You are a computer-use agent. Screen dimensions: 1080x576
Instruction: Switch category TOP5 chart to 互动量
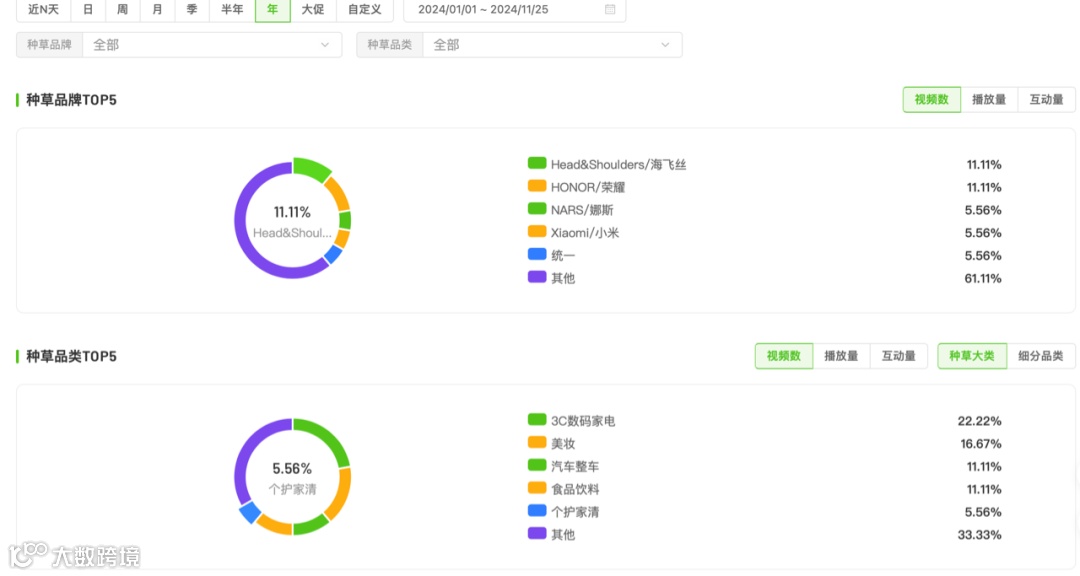pyautogui.click(x=898, y=356)
